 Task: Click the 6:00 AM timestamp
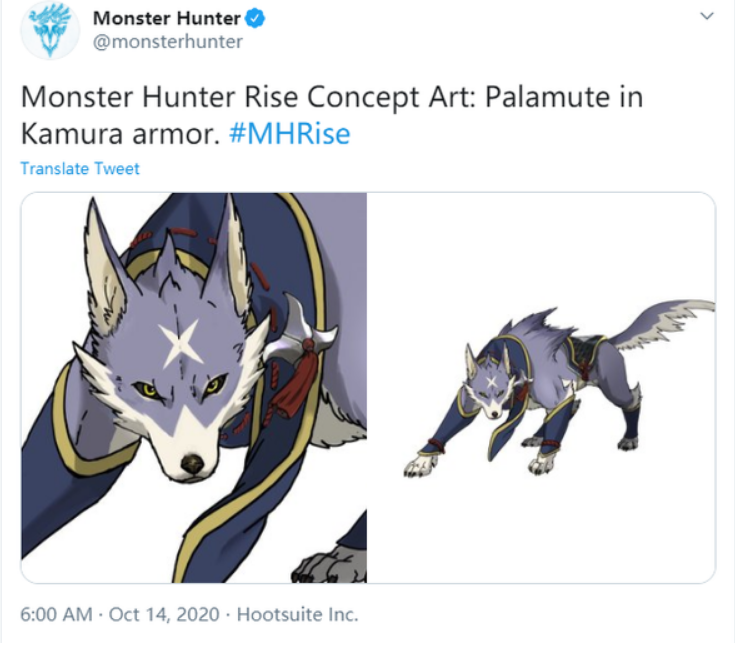56,615
